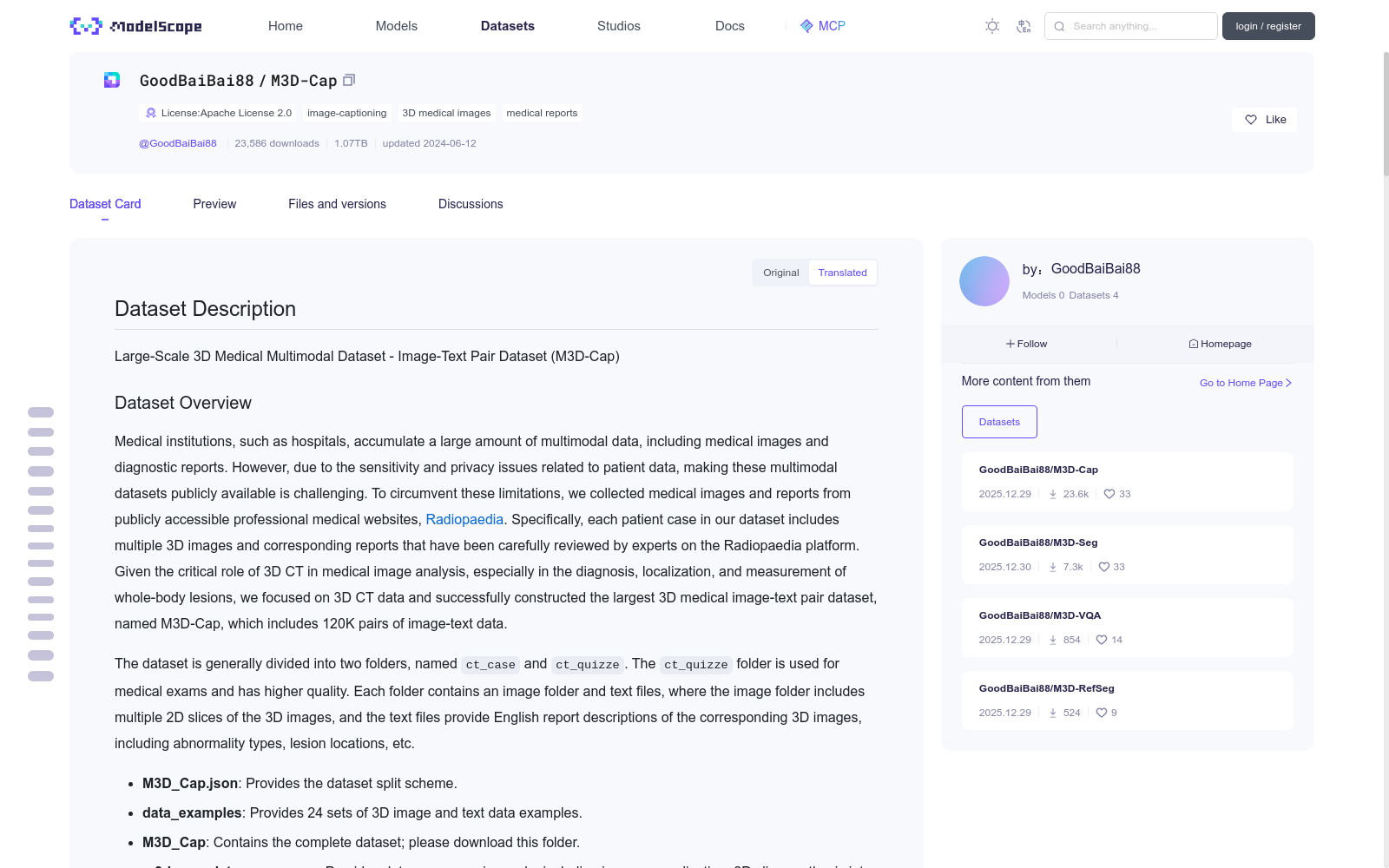Click download icon on M3D-Cap card
Screen dimensions: 1389x868
click(x=1053, y=494)
